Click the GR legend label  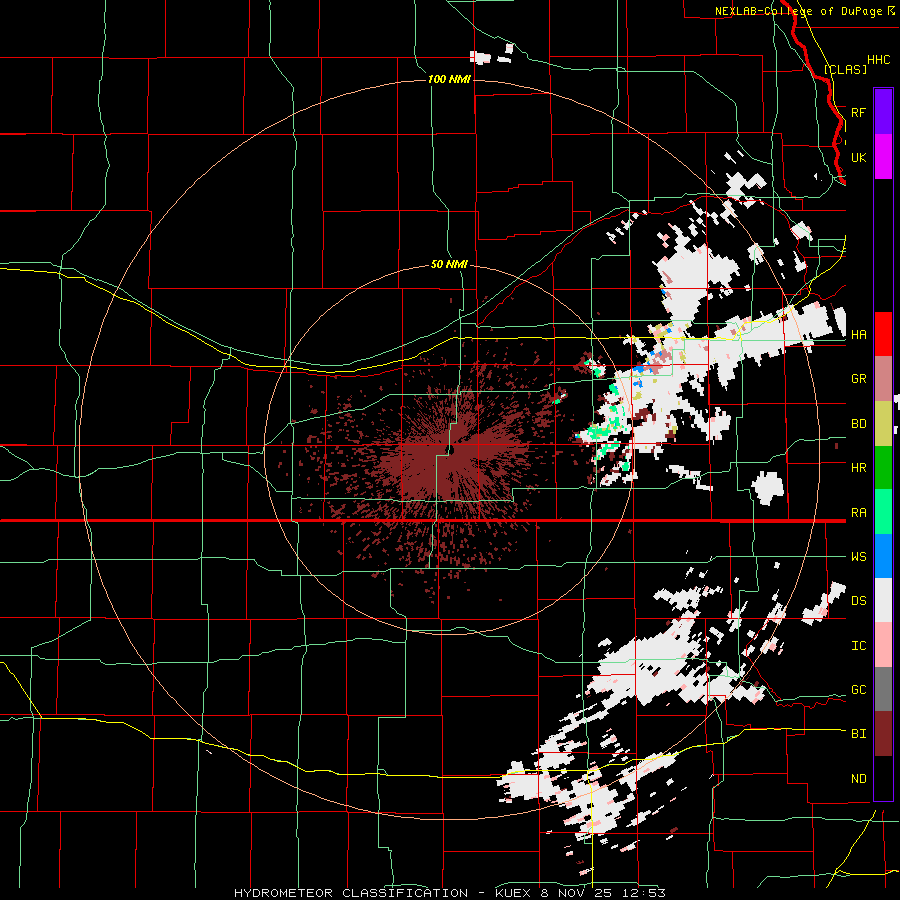(x=858, y=379)
